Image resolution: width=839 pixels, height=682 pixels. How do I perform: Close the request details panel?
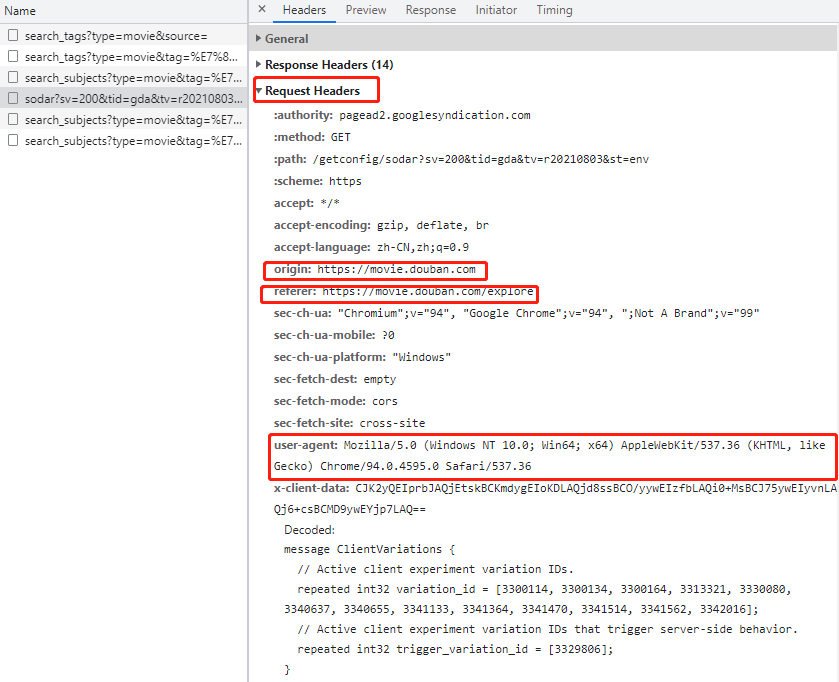pos(262,9)
